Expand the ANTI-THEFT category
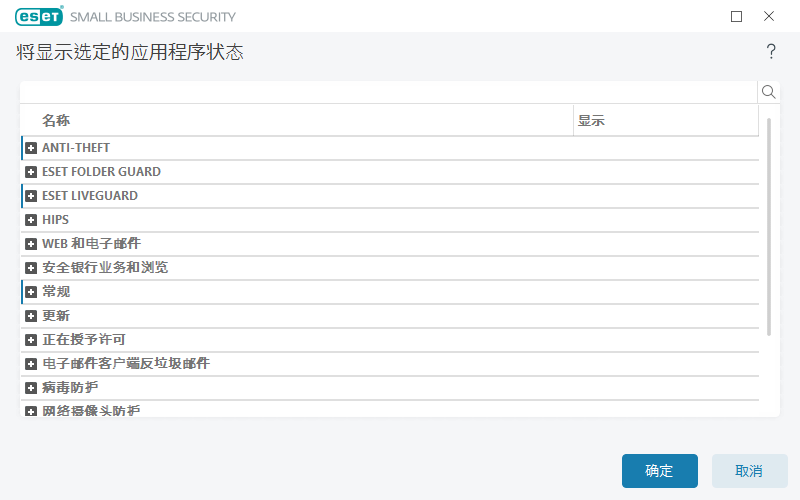The width and height of the screenshot is (800, 500). coord(31,148)
